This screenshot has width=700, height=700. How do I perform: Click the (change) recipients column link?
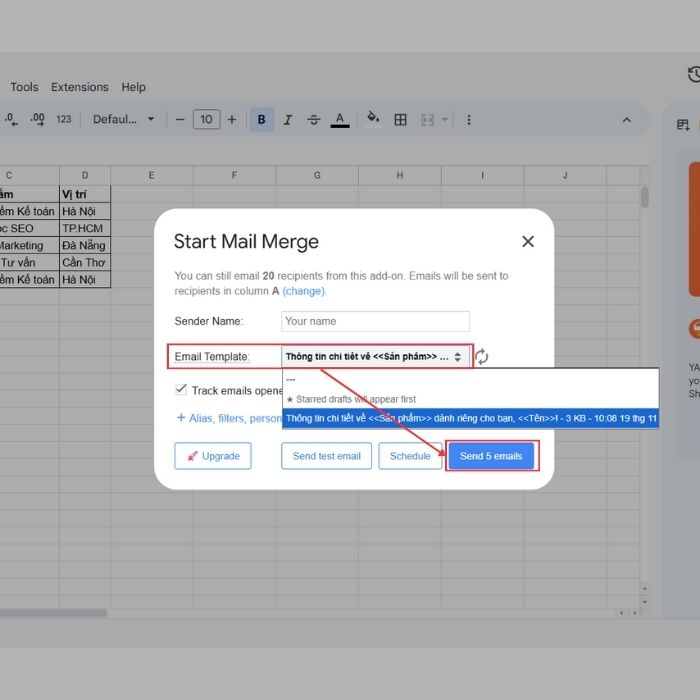304,291
